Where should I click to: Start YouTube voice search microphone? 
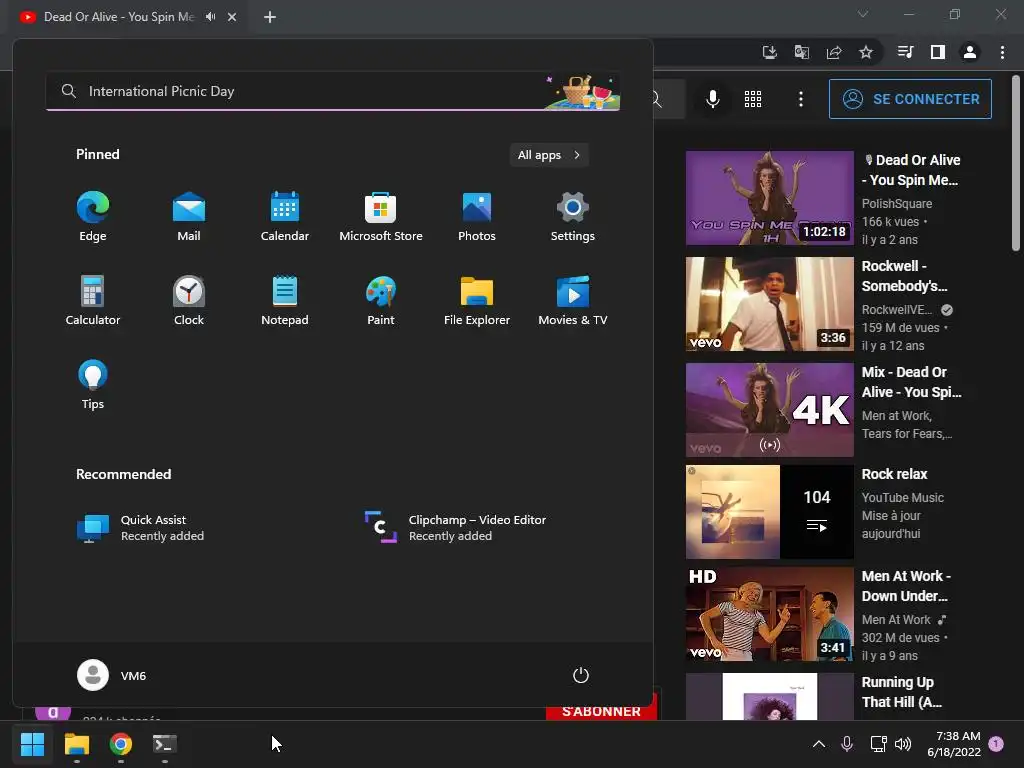coord(712,99)
